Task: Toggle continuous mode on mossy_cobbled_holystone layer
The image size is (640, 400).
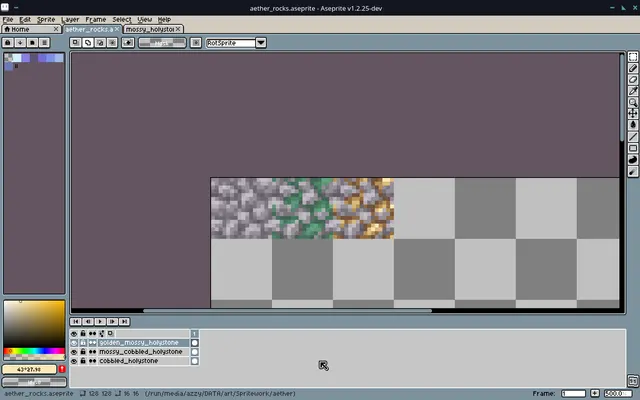Action: pyautogui.click(x=93, y=352)
